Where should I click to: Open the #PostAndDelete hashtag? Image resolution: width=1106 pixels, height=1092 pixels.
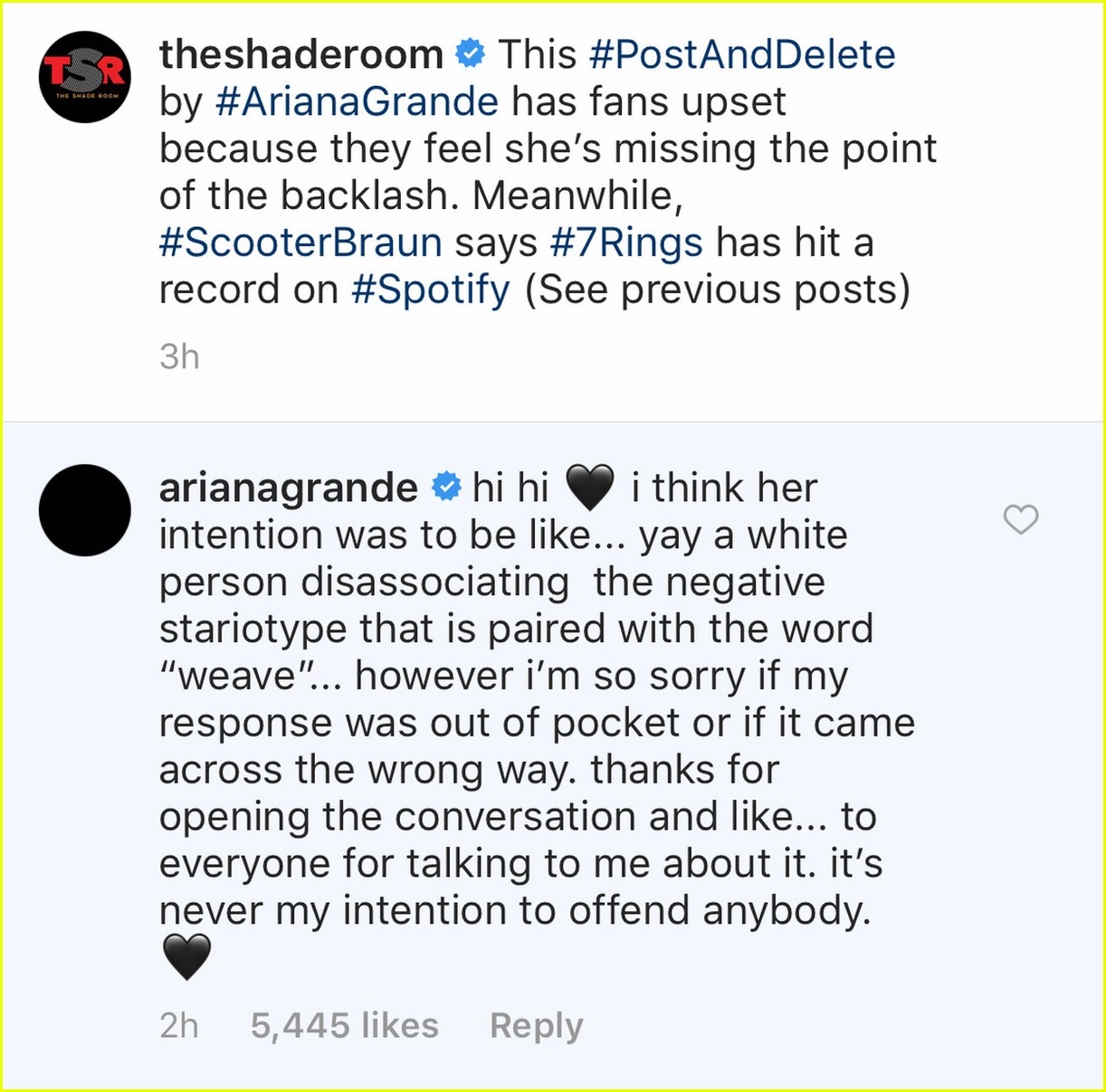pos(741,54)
